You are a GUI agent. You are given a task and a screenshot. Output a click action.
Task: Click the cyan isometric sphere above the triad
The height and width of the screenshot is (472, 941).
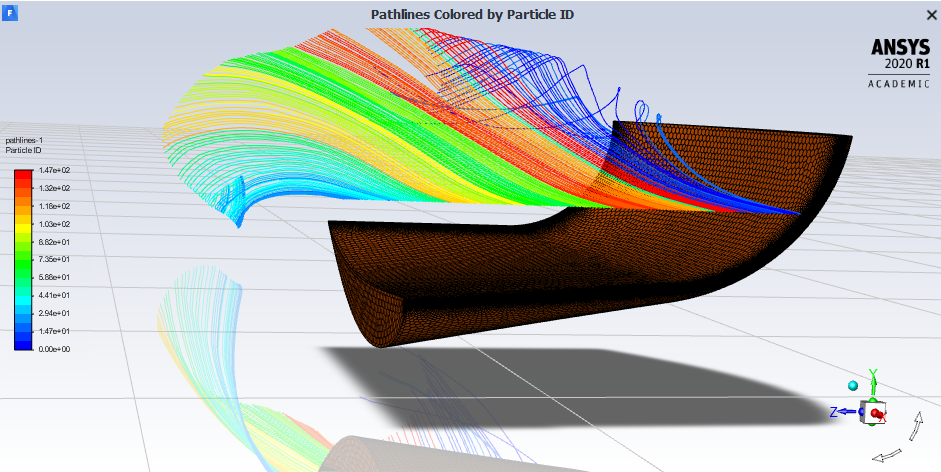[x=853, y=385]
